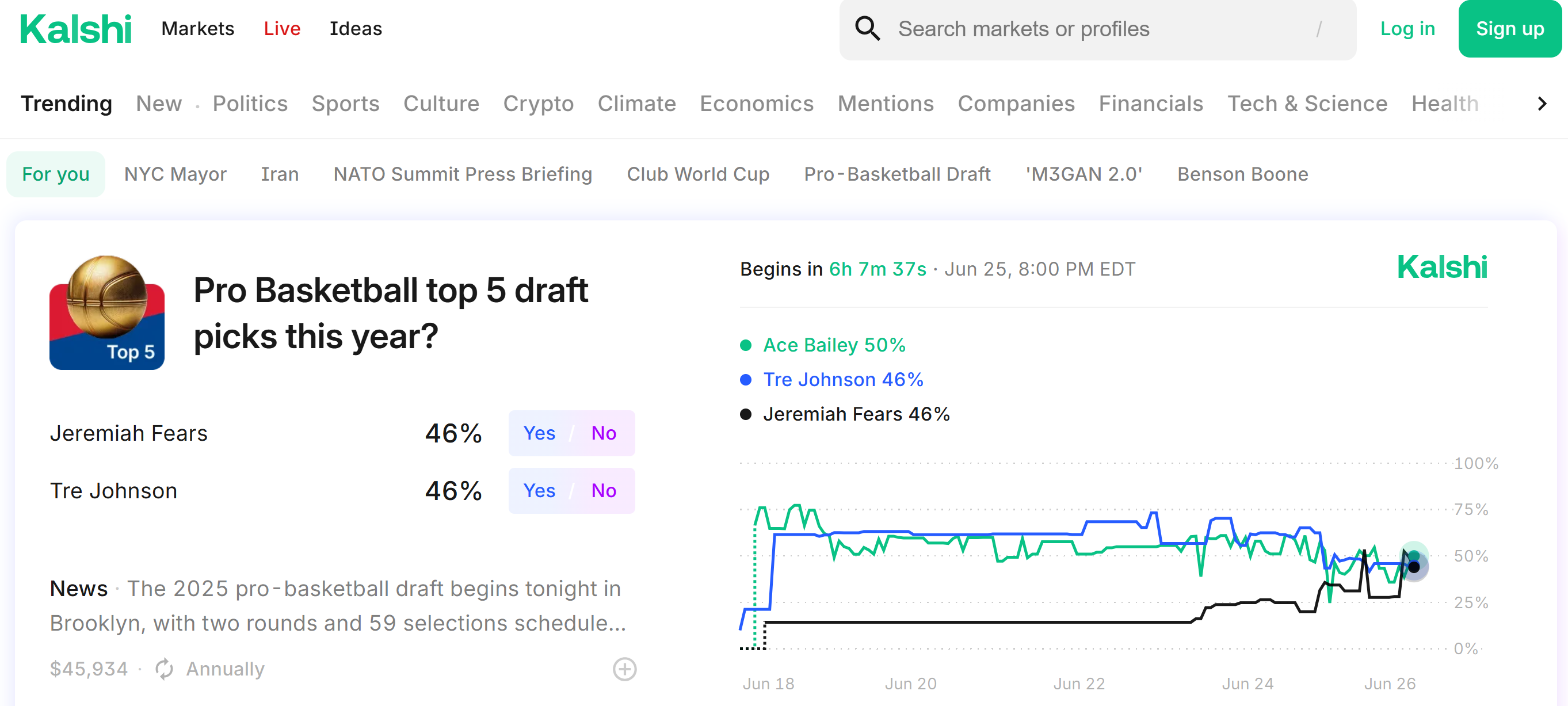
Task: Click the add-to-watchlist plus icon
Action: [x=624, y=669]
